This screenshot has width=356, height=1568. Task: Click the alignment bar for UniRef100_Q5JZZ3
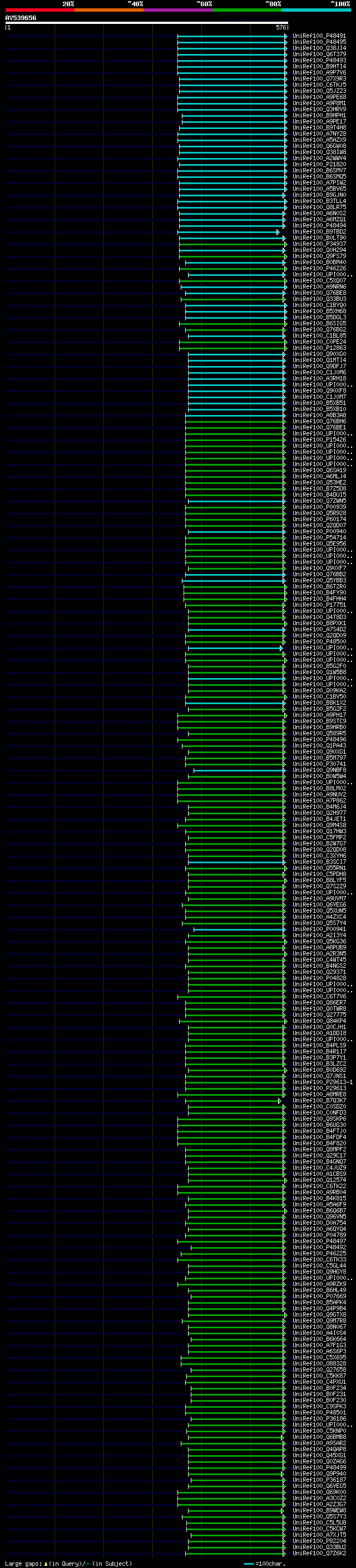pyautogui.click(x=233, y=91)
